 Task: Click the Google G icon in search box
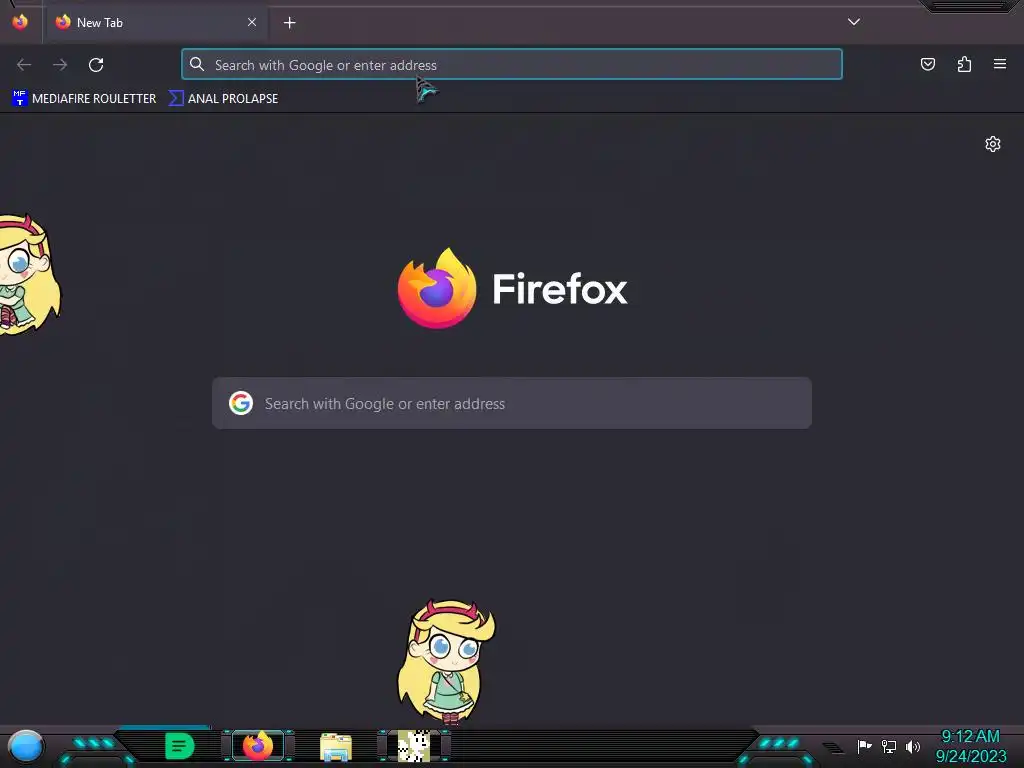241,403
